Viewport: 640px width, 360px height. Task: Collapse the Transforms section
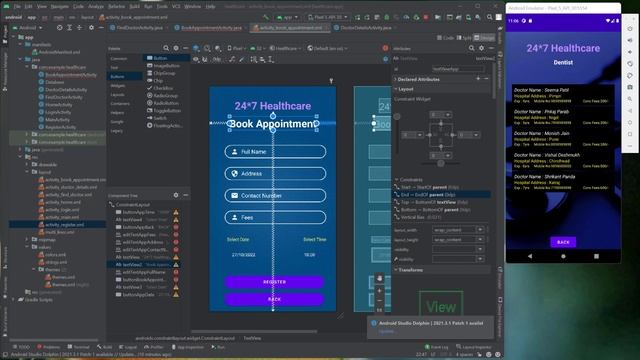[396, 270]
